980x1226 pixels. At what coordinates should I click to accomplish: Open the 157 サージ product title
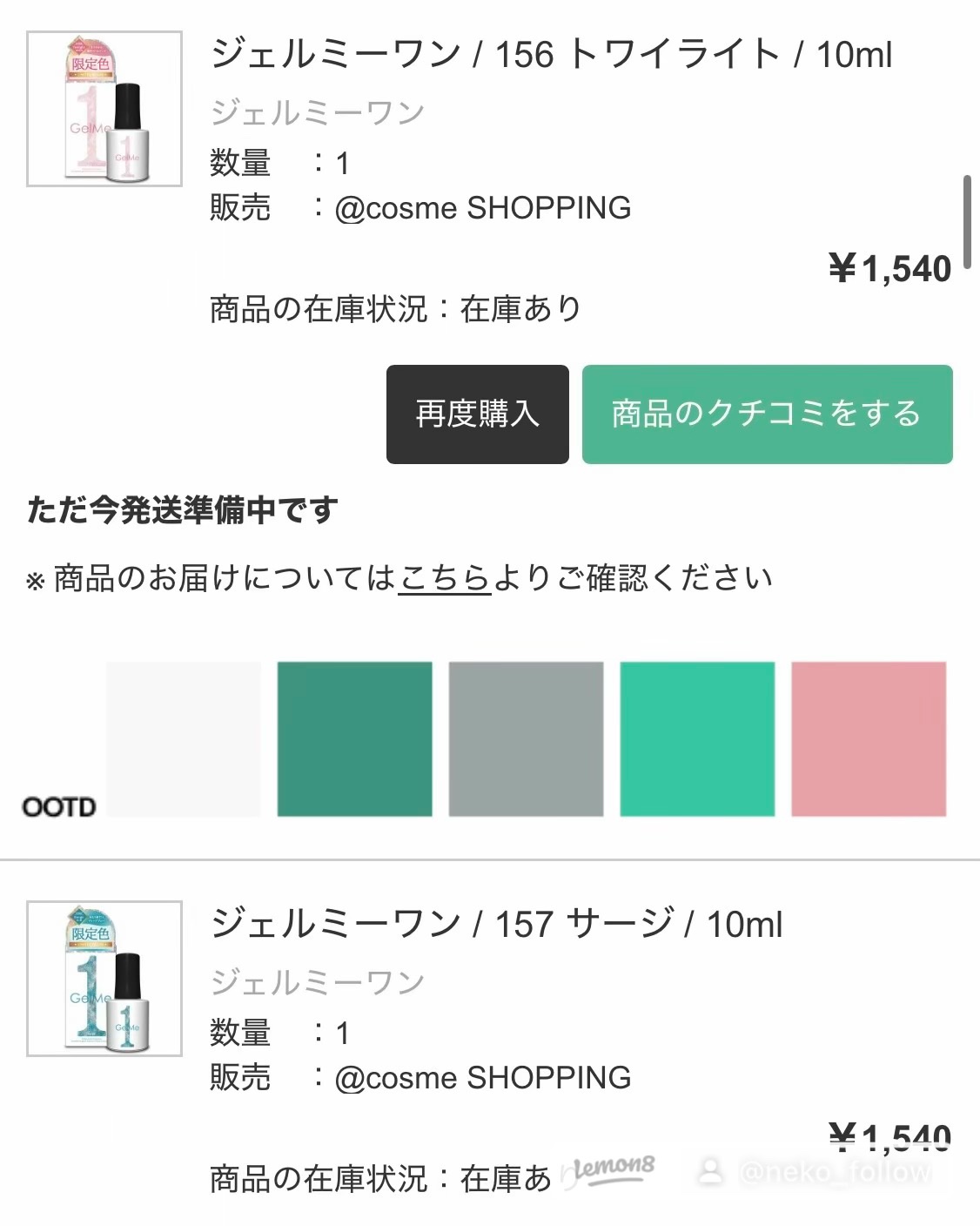click(x=496, y=923)
